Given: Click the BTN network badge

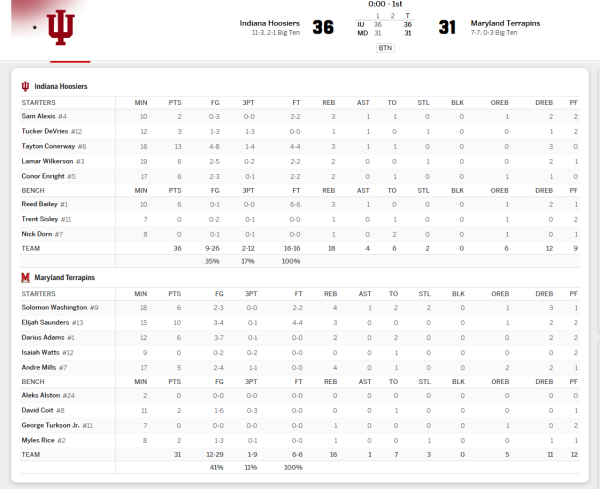Looking at the screenshot, I should coord(385,47).
